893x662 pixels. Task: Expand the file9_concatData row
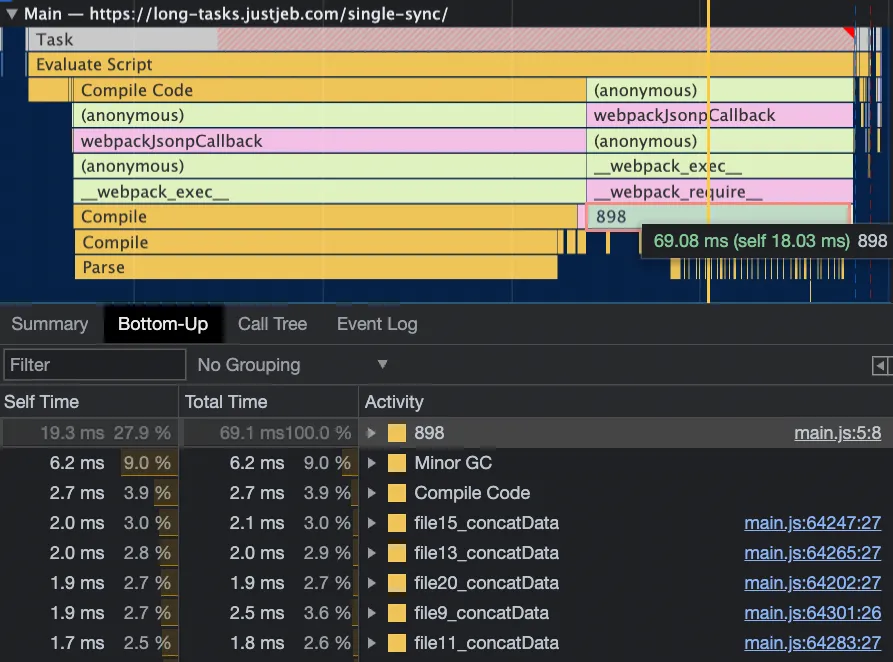tap(371, 613)
